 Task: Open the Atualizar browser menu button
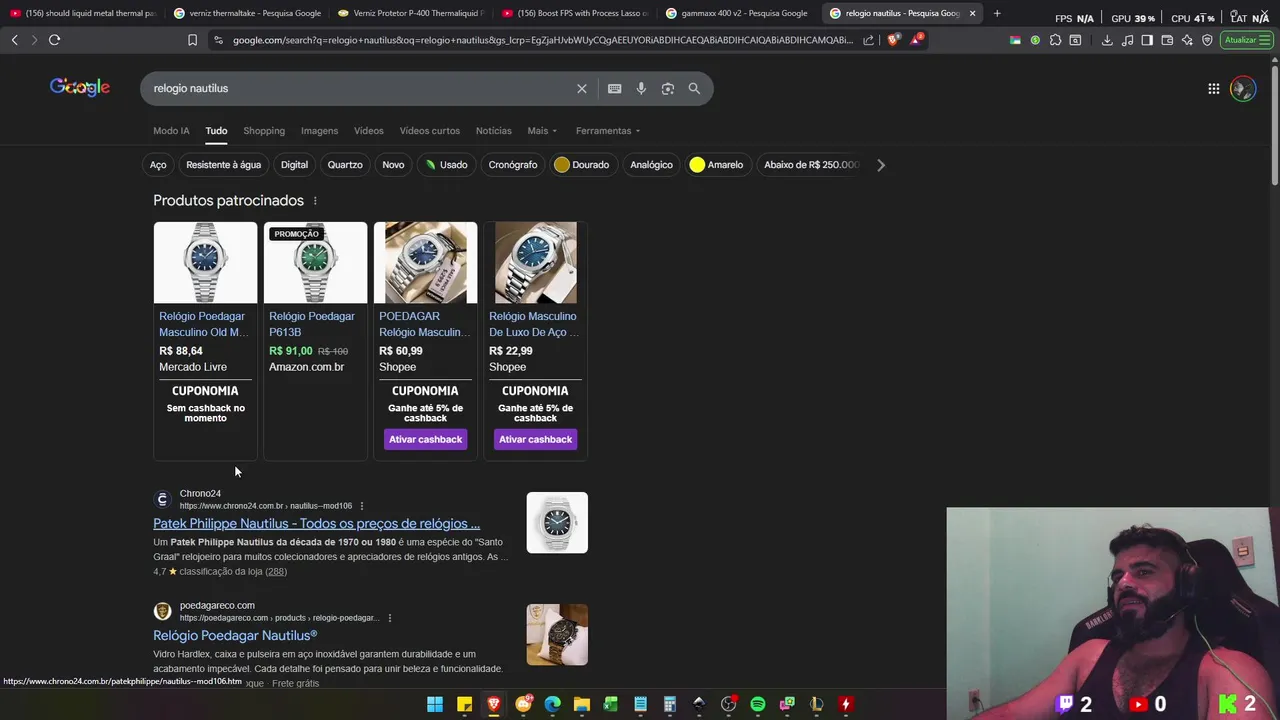[1246, 40]
